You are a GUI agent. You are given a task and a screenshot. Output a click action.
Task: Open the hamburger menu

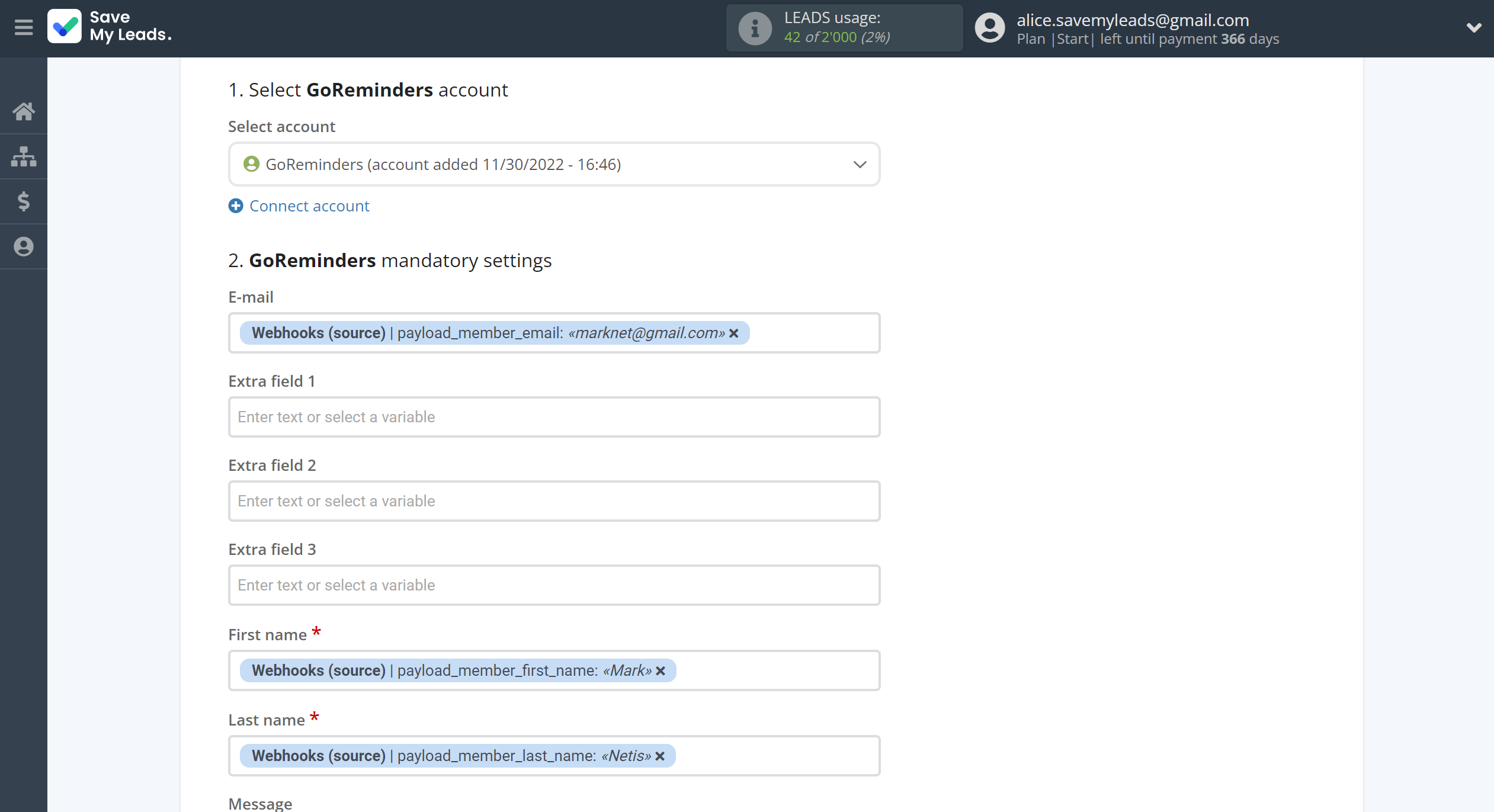24,27
